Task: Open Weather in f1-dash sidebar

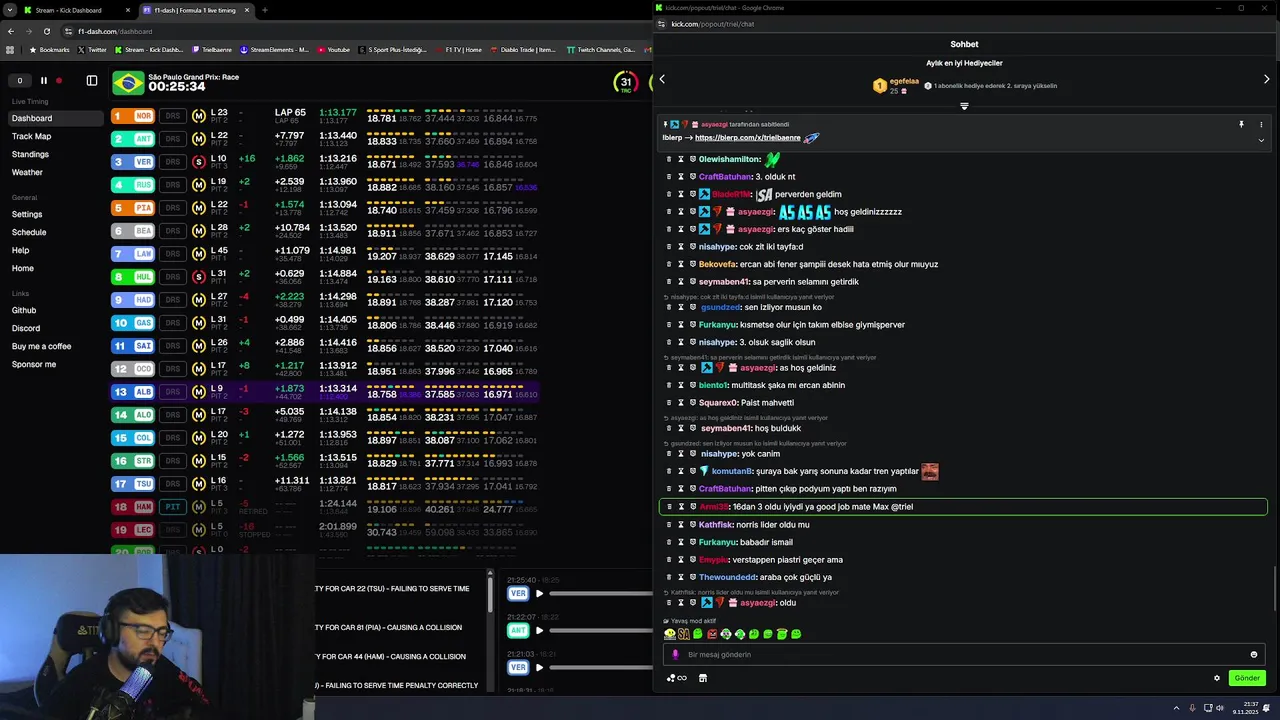Action: pos(27,172)
